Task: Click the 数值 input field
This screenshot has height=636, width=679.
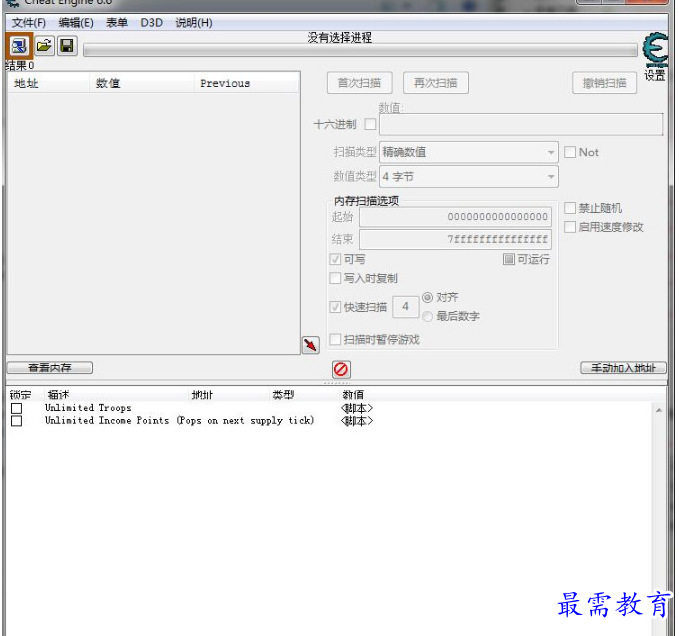Action: [521, 125]
